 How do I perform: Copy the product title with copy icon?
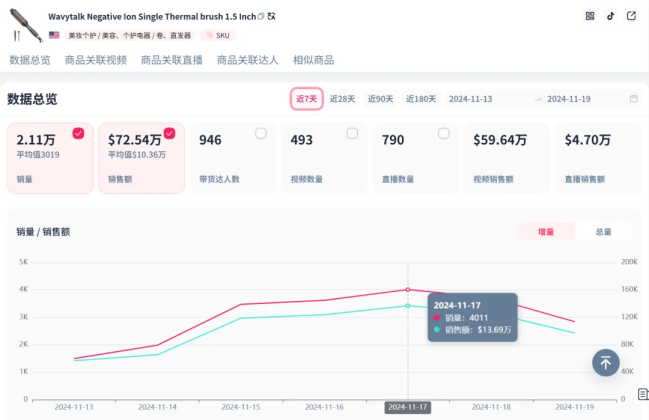click(261, 17)
